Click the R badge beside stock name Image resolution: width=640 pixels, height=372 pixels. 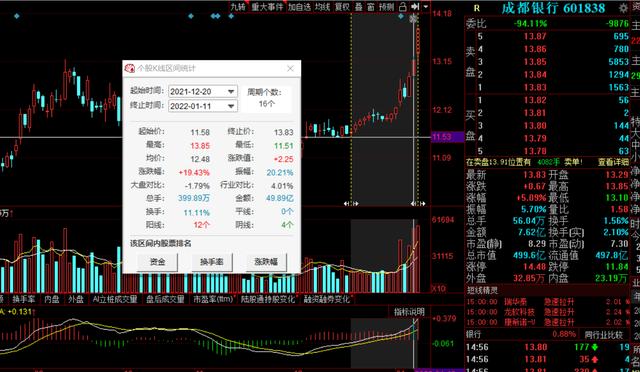tap(476, 8)
